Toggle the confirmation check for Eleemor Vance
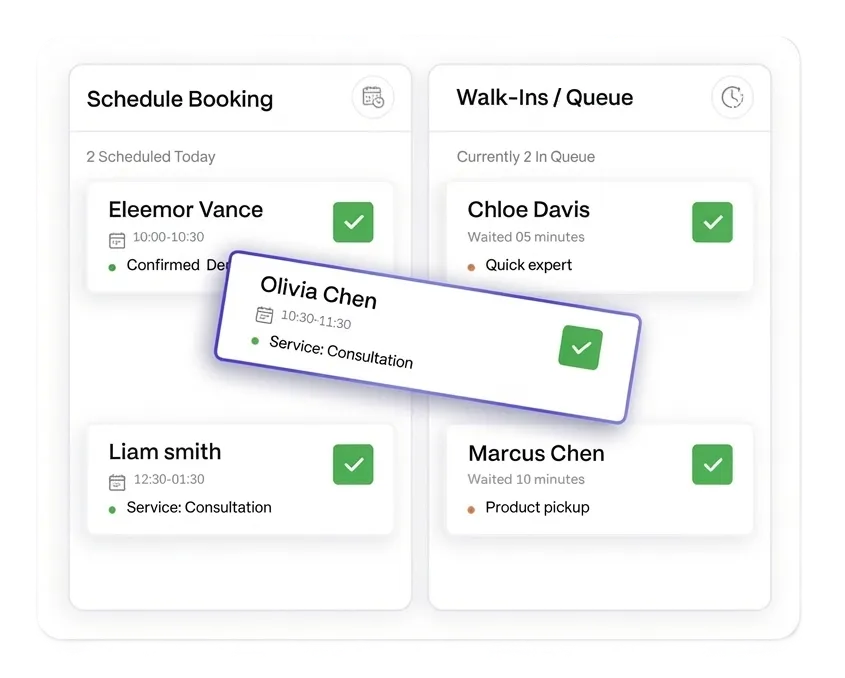845x678 pixels. coord(353,222)
